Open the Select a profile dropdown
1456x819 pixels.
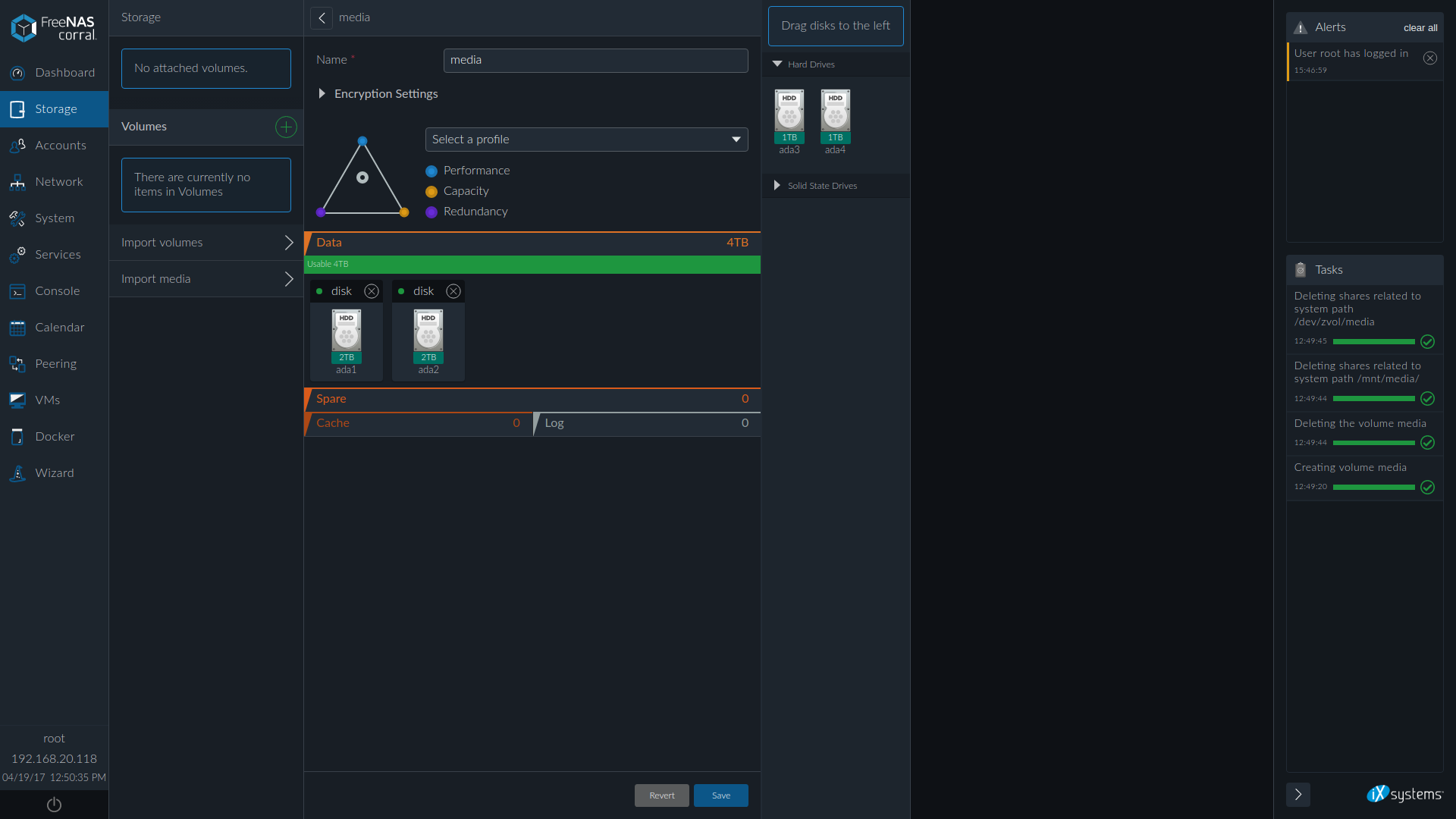click(586, 140)
